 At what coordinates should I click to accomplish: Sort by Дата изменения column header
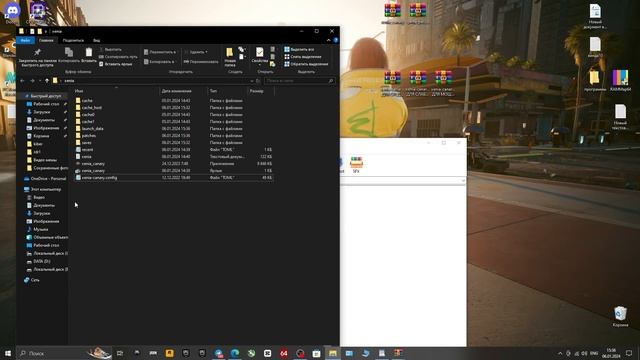pyautogui.click(x=183, y=91)
